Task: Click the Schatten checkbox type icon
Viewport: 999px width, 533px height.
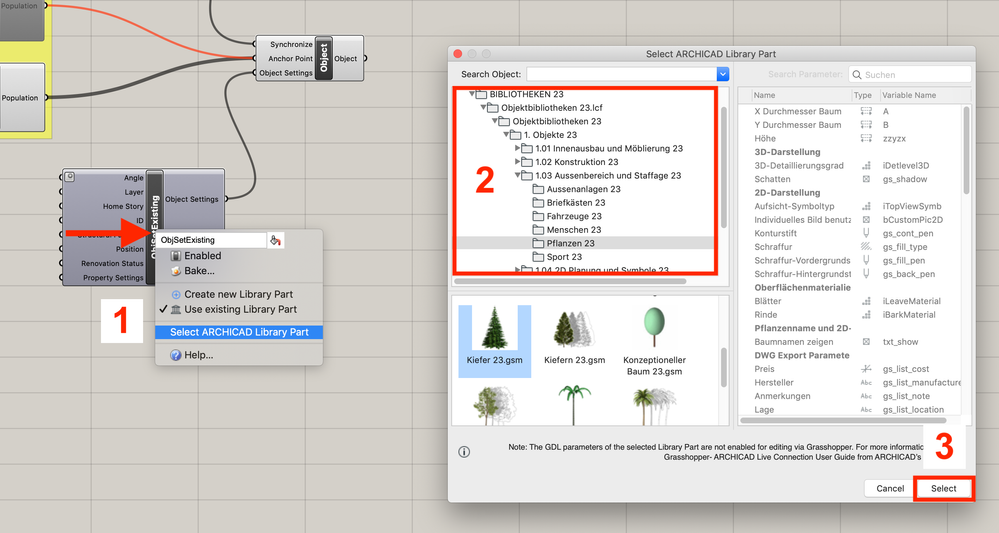Action: 866,179
